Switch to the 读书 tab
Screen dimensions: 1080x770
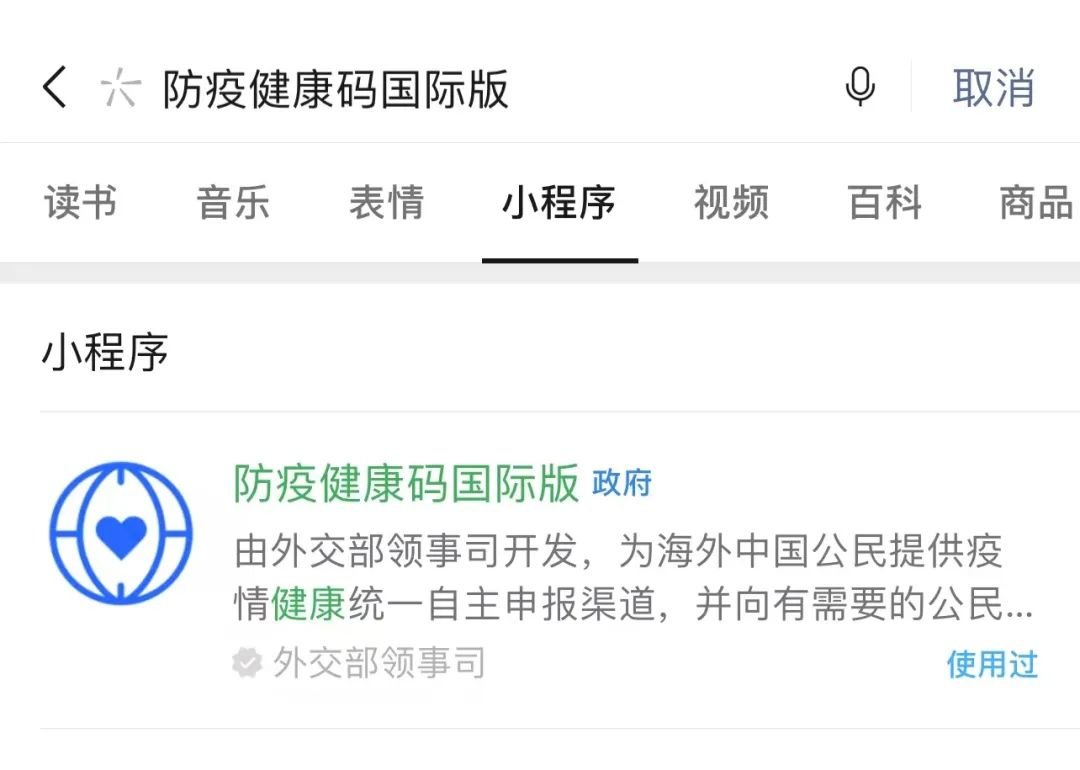(81, 202)
